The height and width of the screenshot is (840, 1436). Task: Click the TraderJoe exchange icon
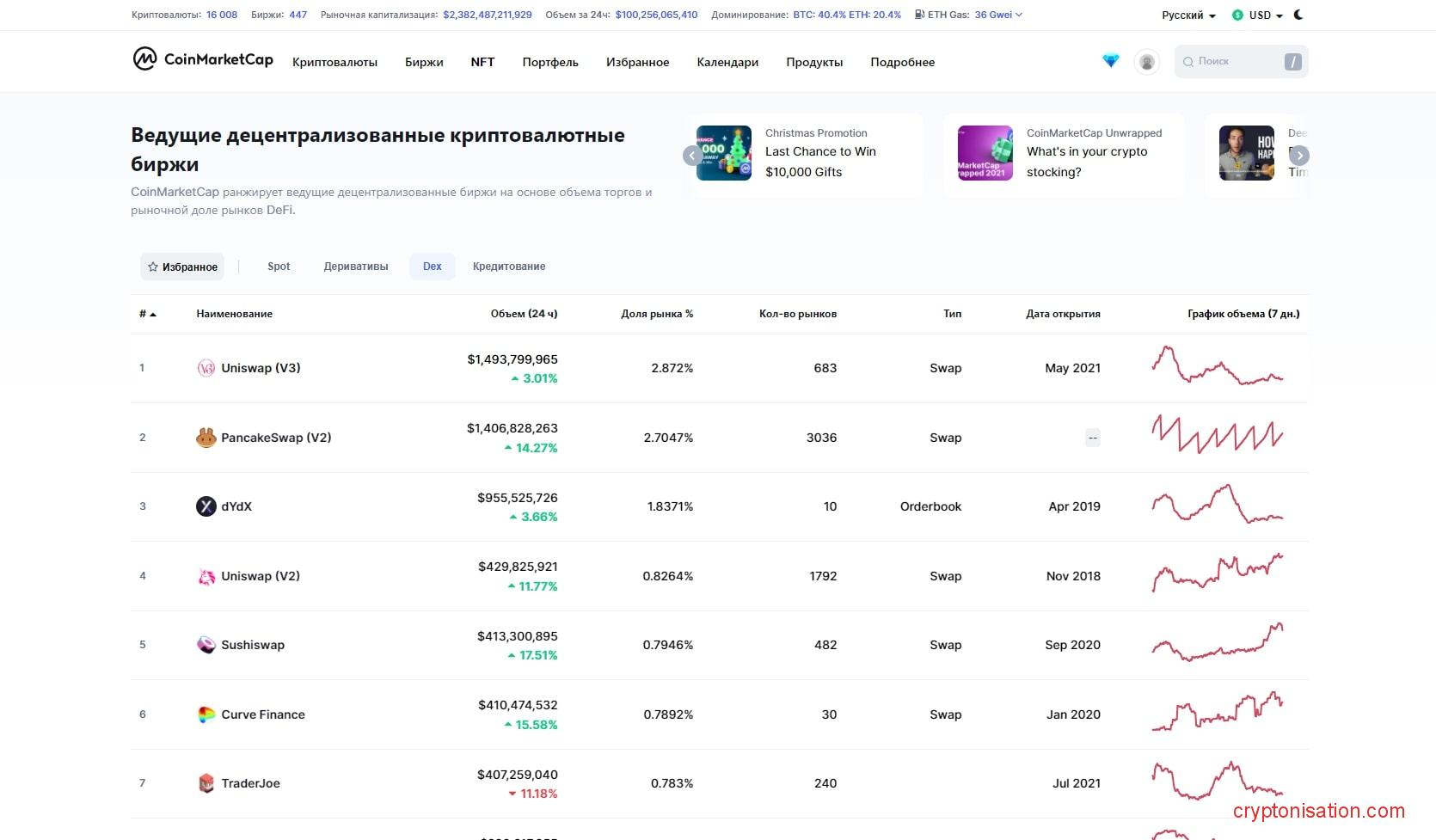206,783
